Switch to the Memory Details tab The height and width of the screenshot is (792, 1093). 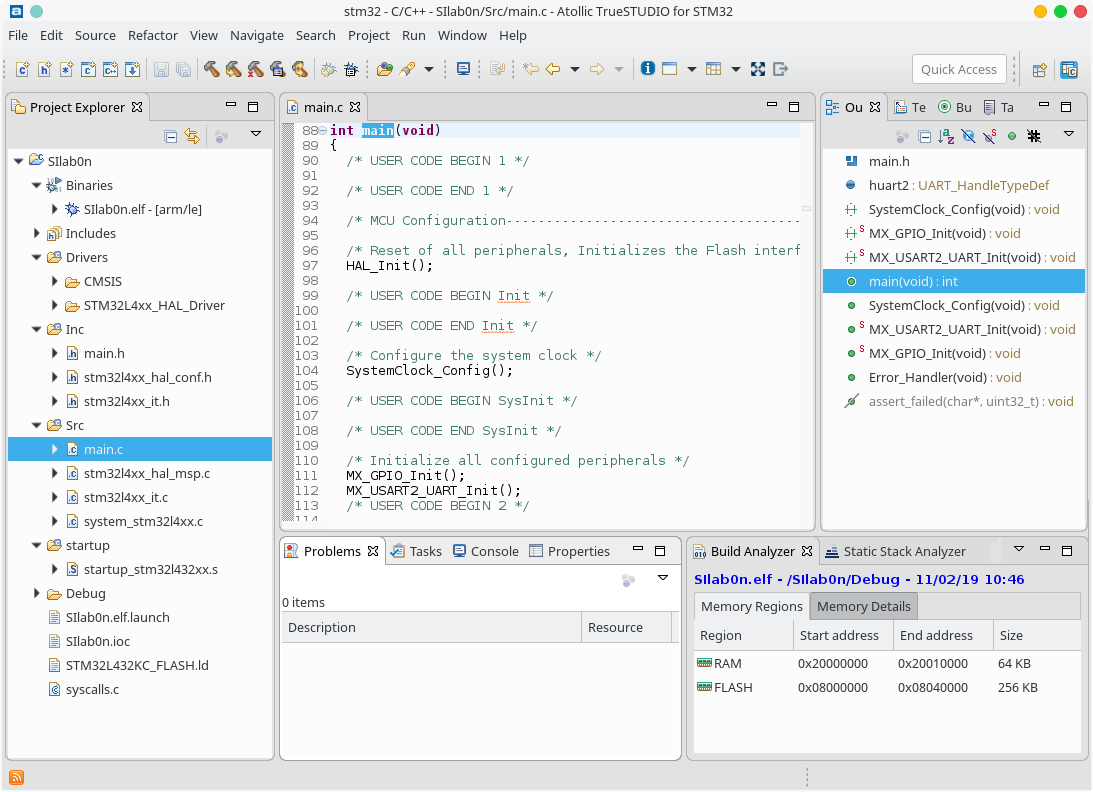(863, 606)
